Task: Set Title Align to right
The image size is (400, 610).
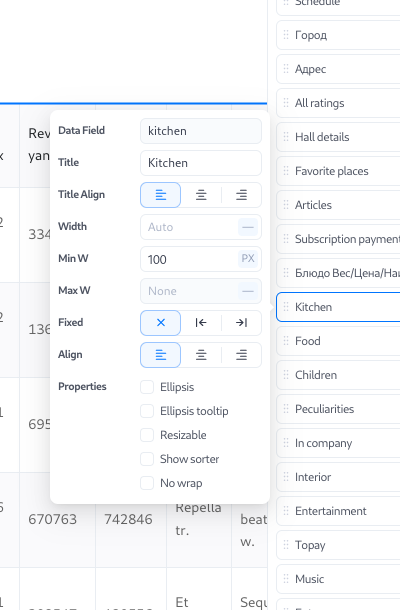Action: click(x=241, y=195)
